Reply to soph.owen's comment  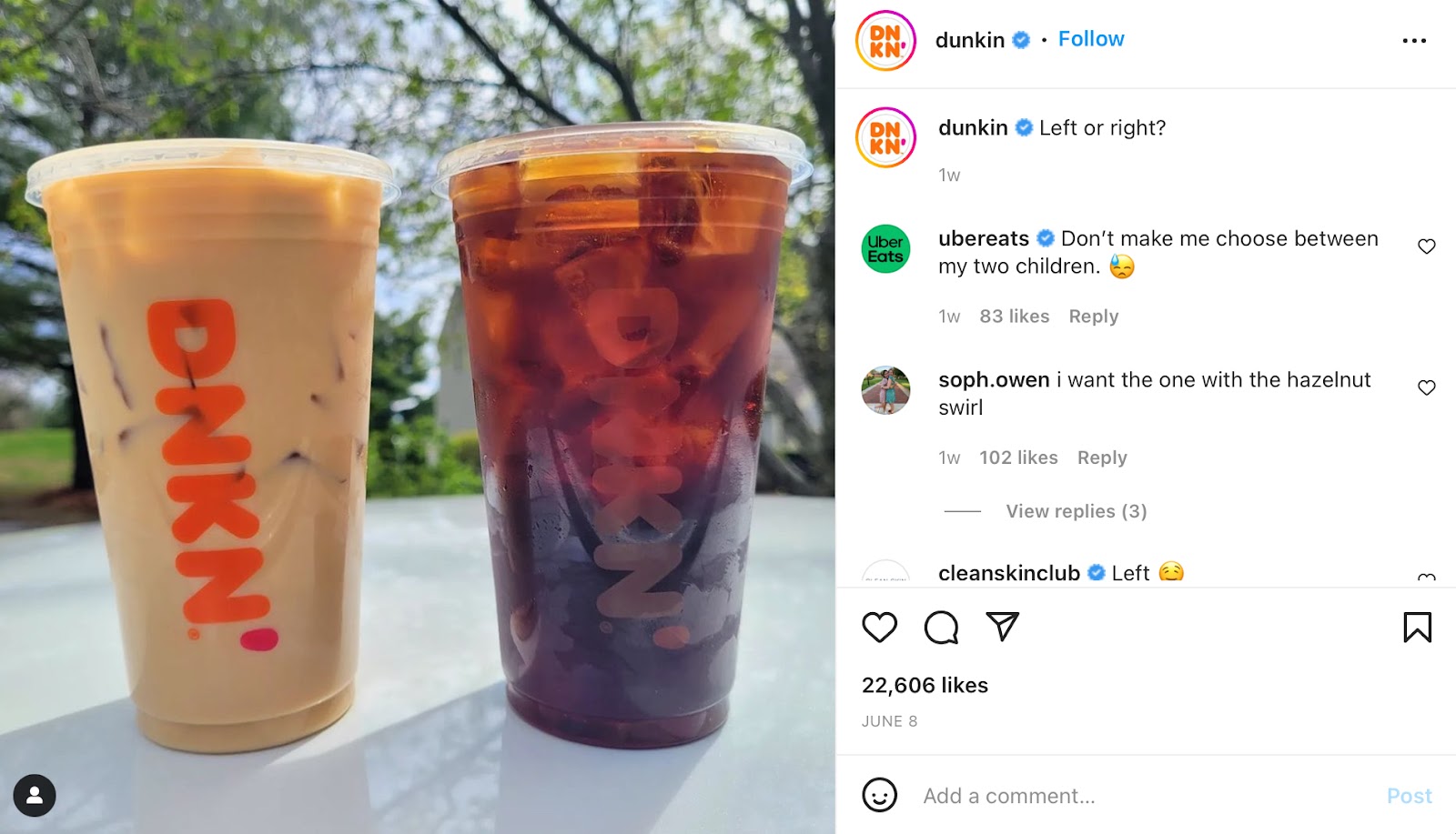pos(1102,457)
